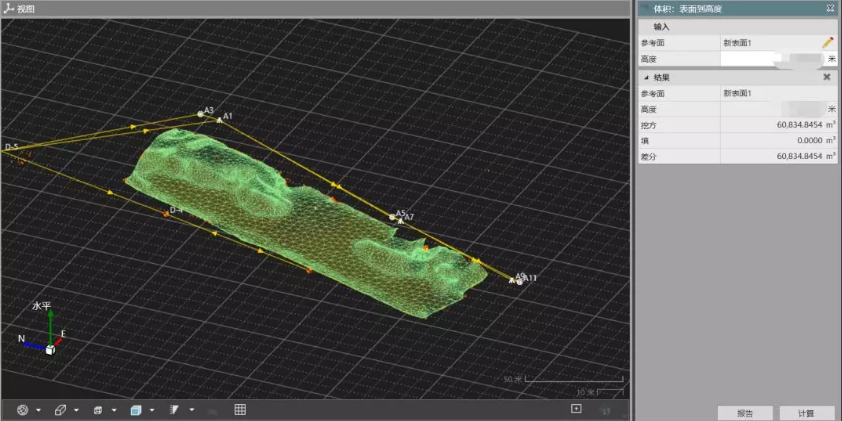Open dropdown arrow next to blue cube icon

151,410
